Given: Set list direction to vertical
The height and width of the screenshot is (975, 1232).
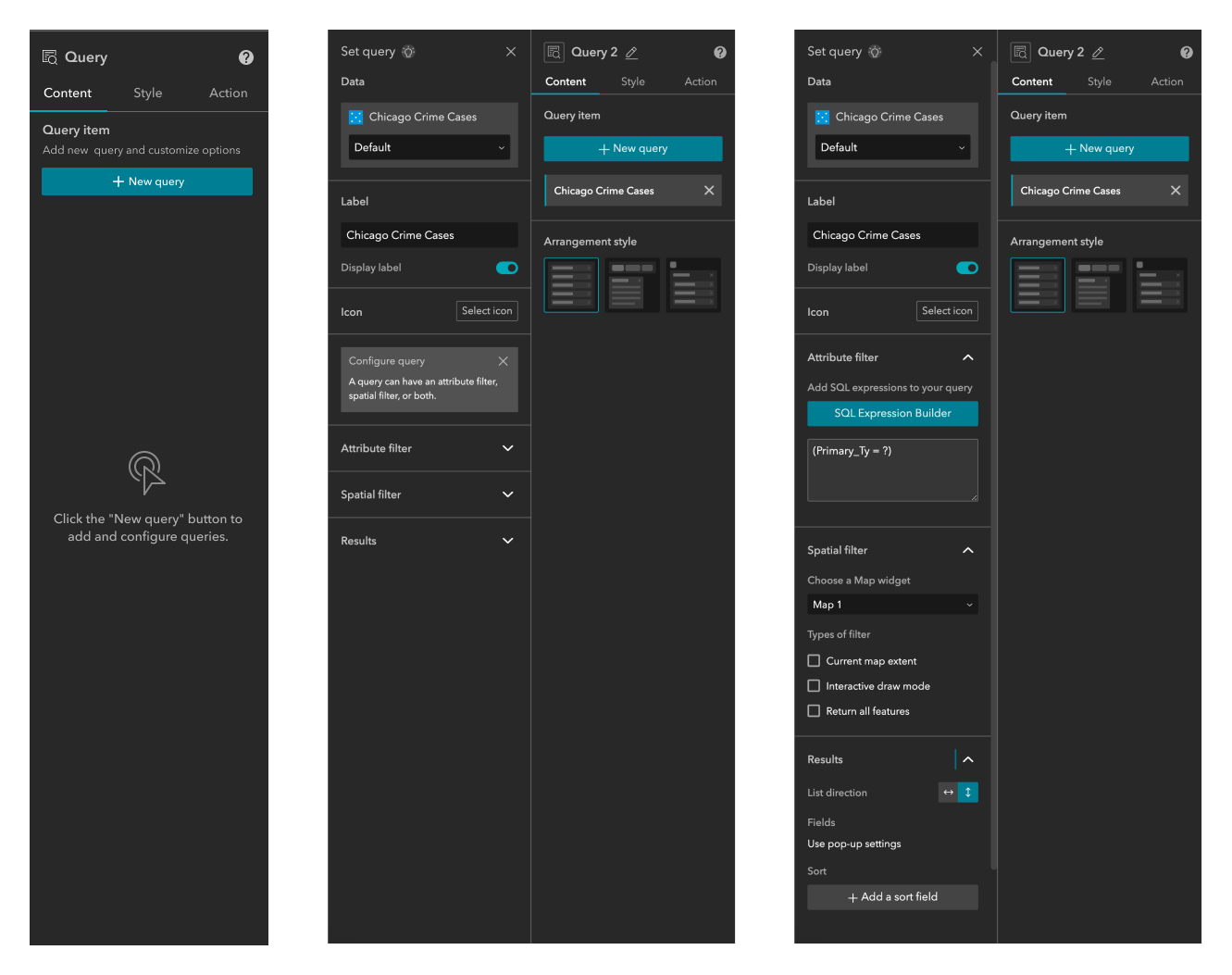Looking at the screenshot, I should click(x=967, y=792).
